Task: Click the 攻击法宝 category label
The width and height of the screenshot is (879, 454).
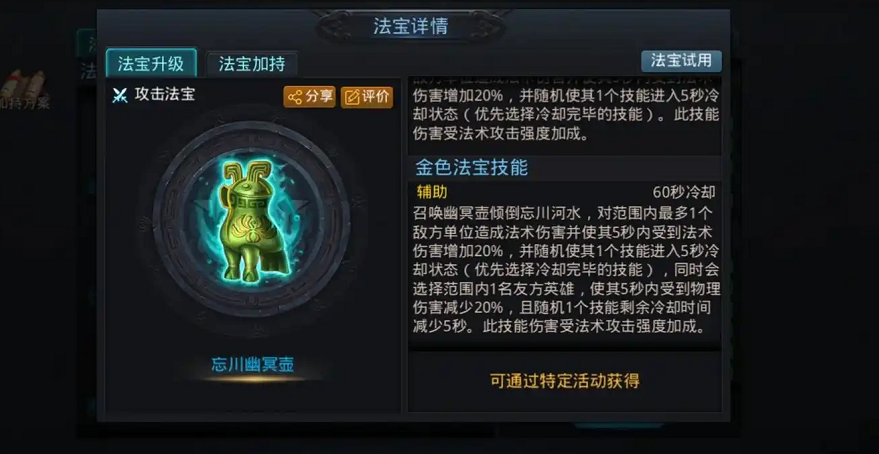Action: point(165,94)
